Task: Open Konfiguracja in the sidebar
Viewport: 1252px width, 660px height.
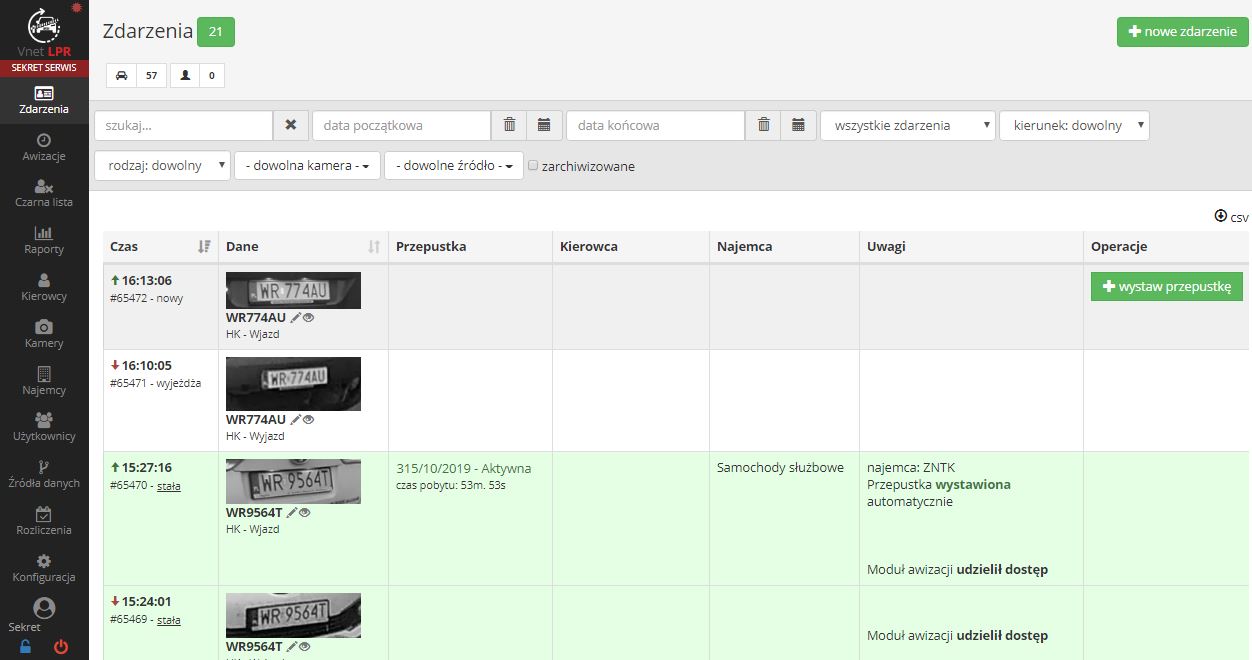Action: [44, 569]
